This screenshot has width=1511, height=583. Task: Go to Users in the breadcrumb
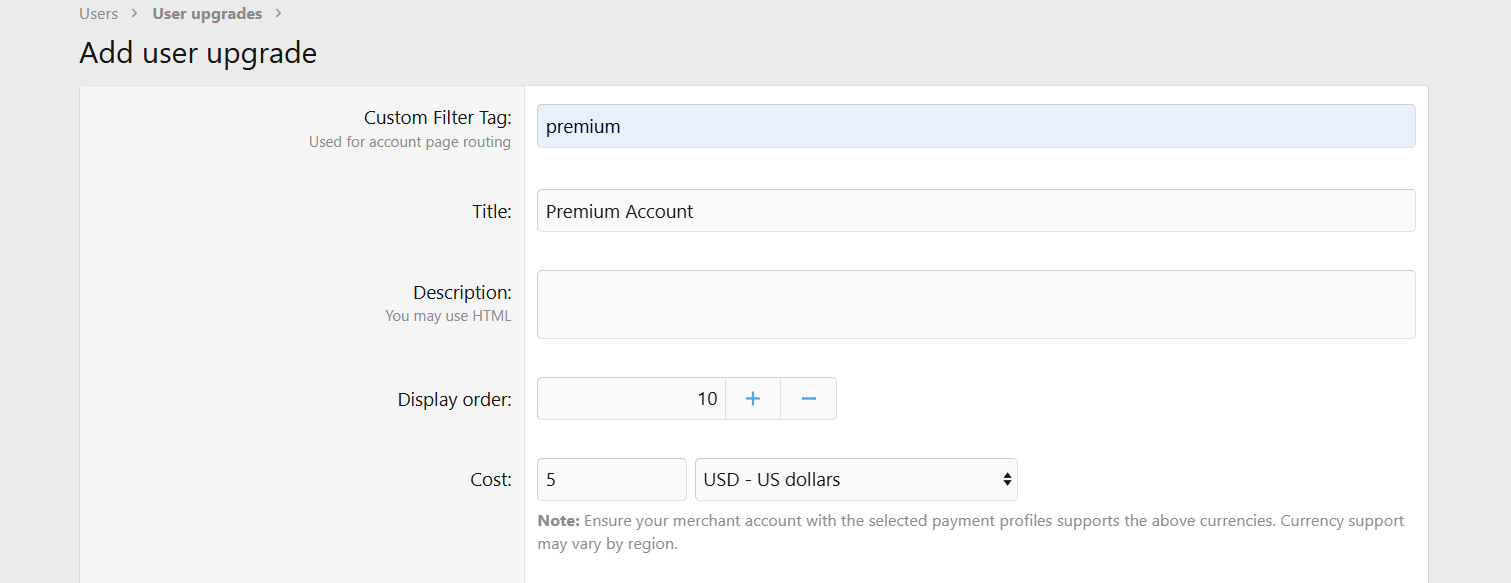98,14
